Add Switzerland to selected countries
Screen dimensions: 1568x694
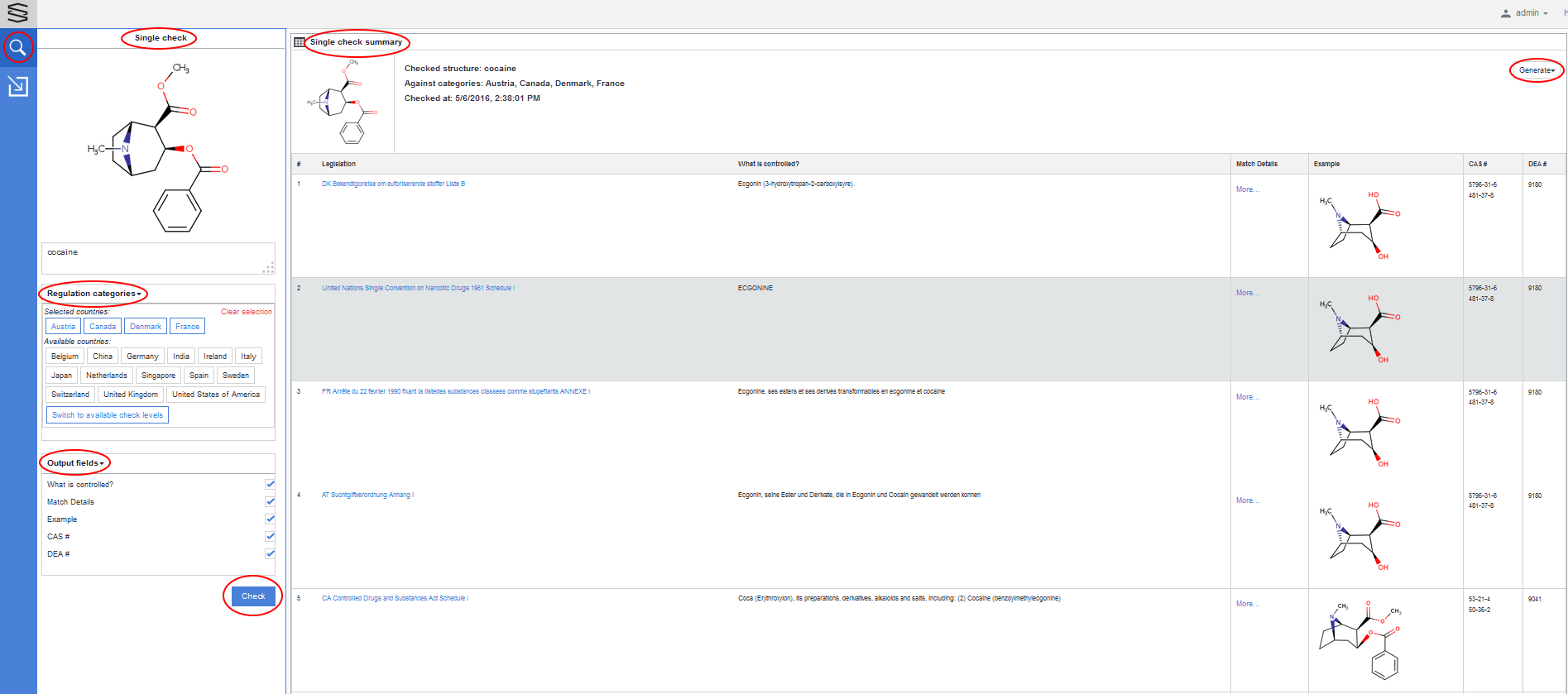(70, 394)
